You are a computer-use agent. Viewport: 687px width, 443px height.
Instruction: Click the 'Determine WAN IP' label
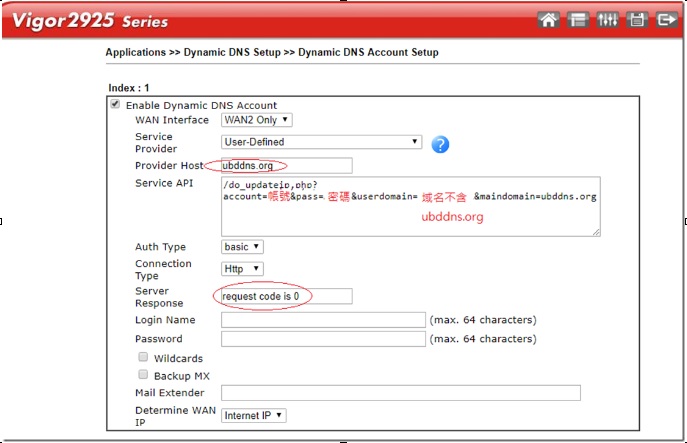[x=175, y=416]
